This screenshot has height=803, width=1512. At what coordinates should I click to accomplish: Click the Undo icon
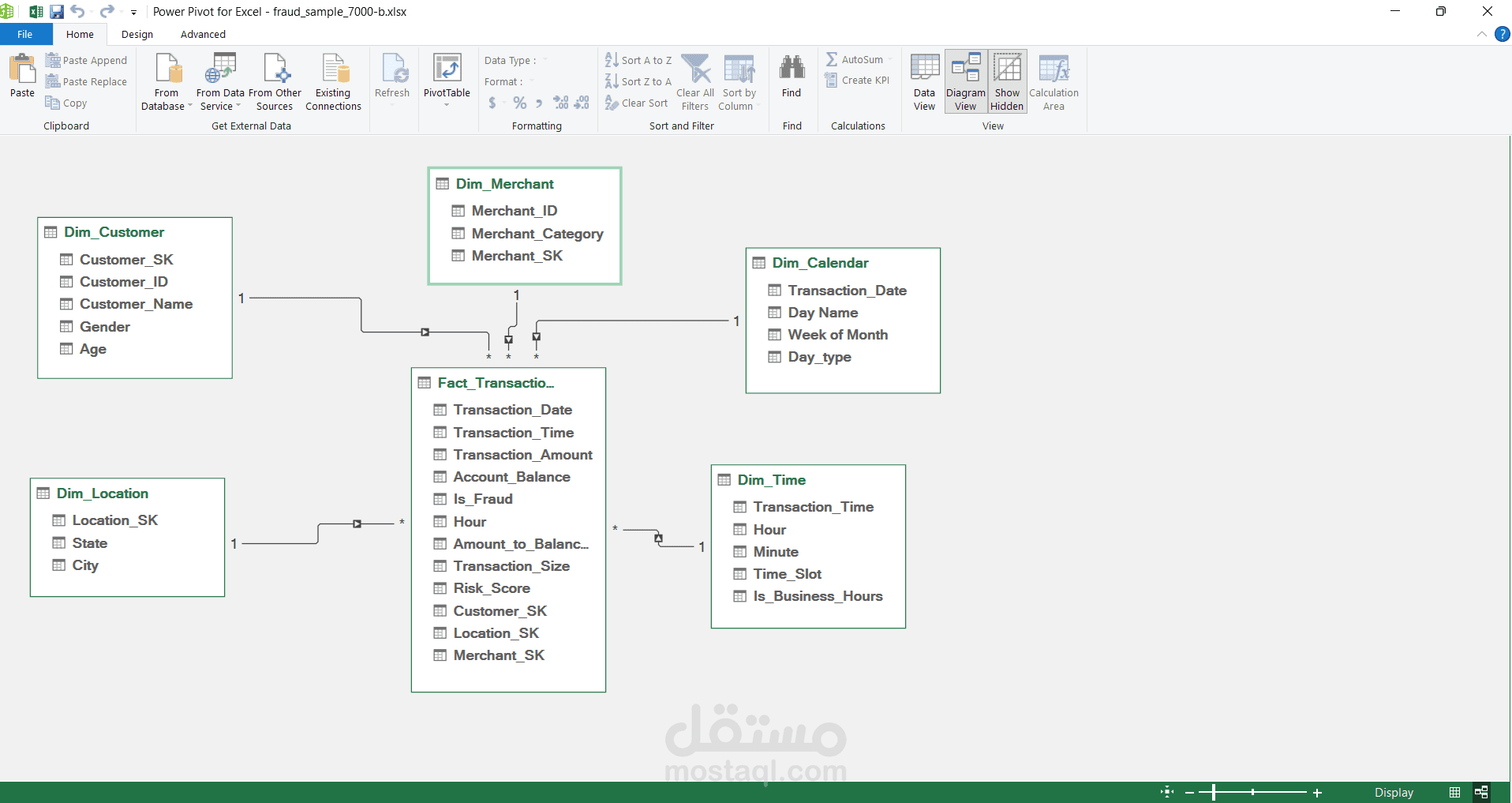pos(77,11)
